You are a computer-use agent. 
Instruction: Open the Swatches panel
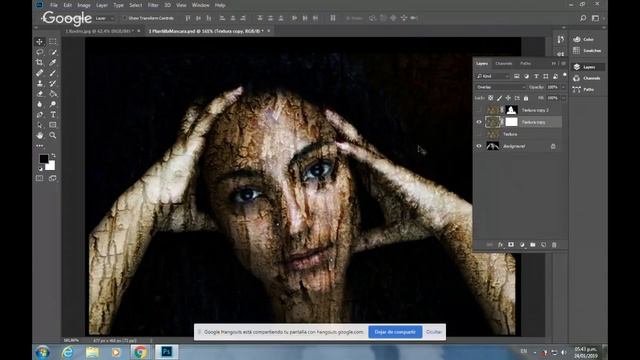point(587,51)
